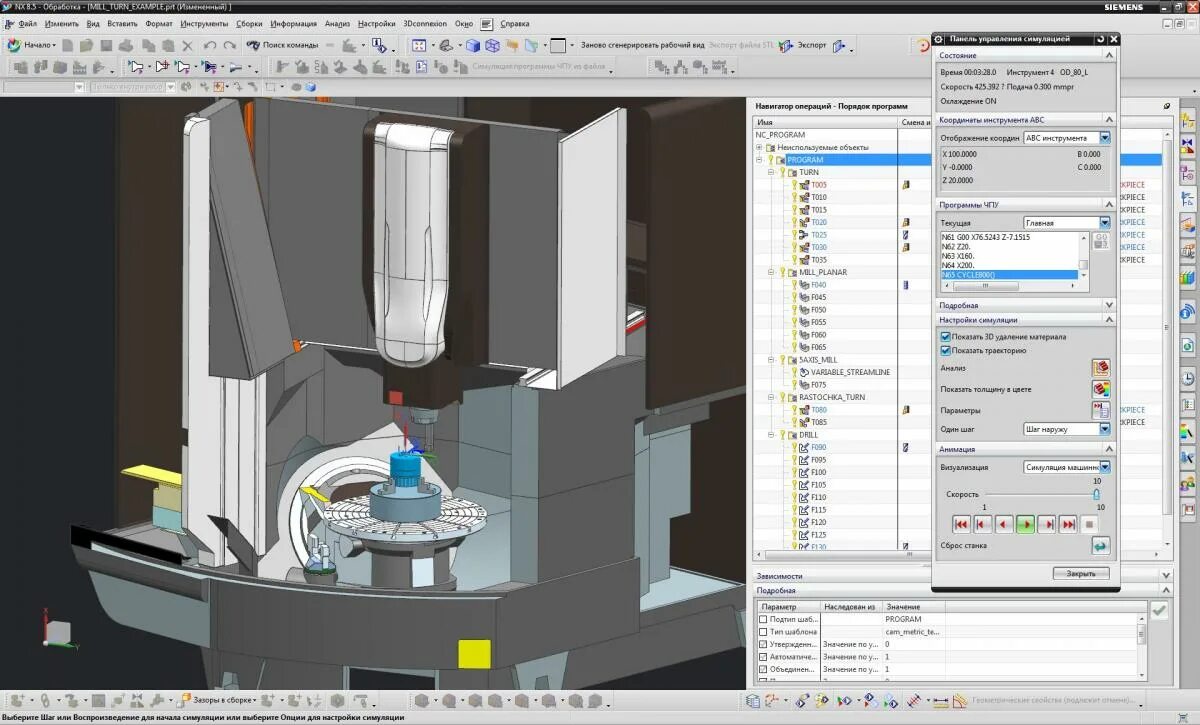Click the reset arrow in simulation panel title

[x=1101, y=39]
